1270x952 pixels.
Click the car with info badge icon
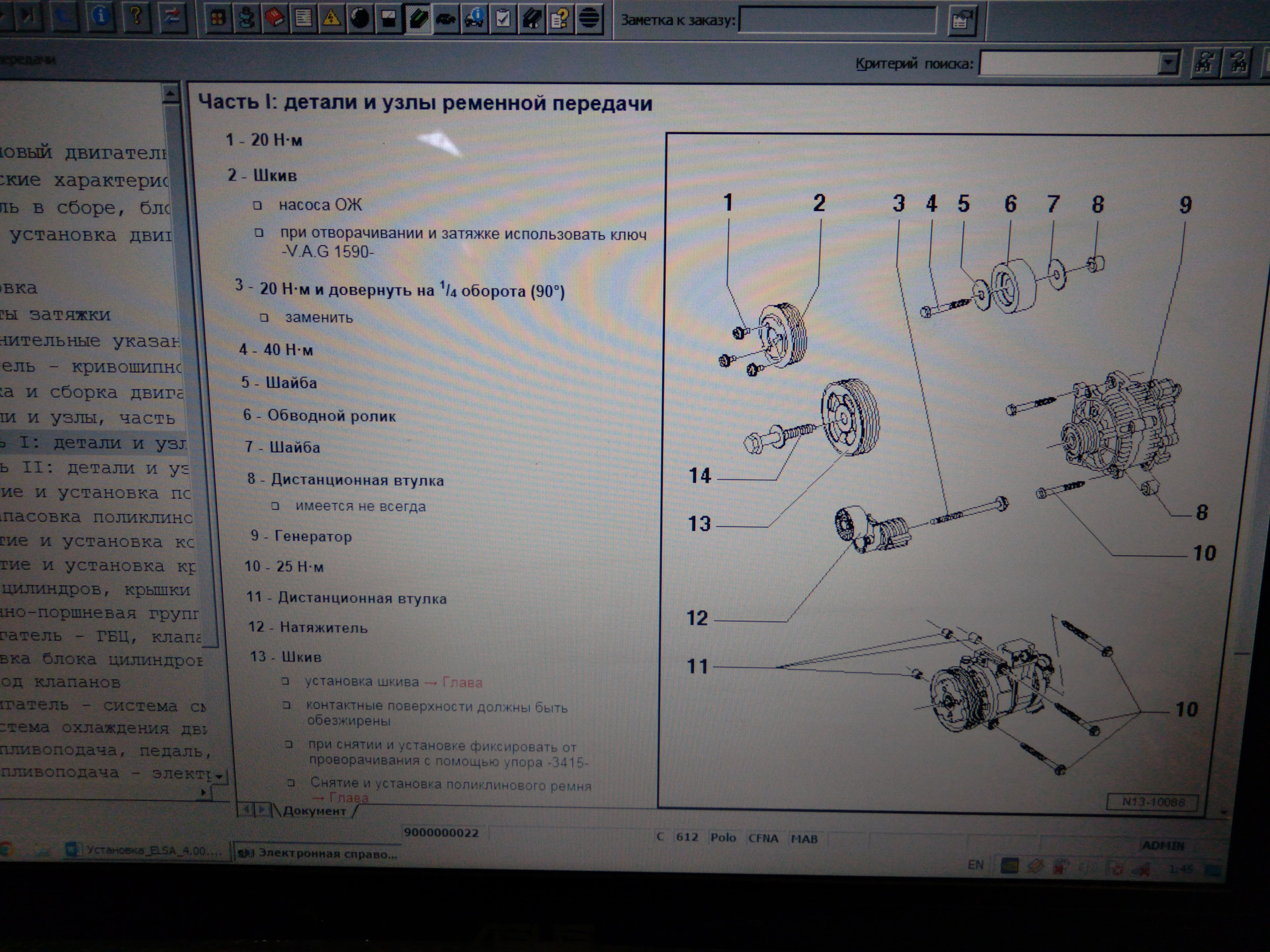click(474, 18)
